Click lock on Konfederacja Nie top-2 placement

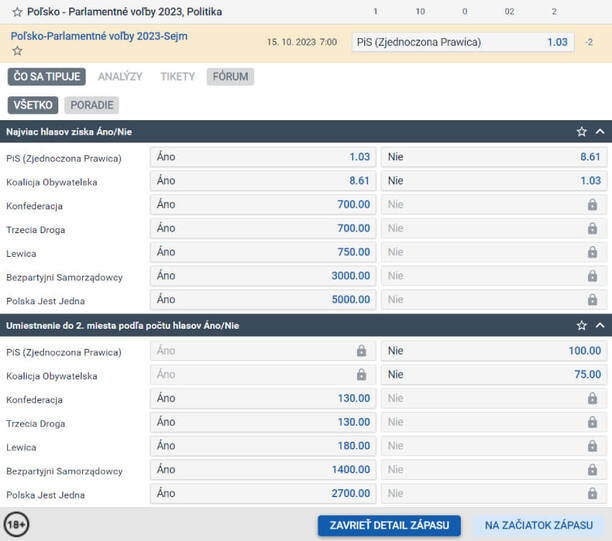(592, 399)
